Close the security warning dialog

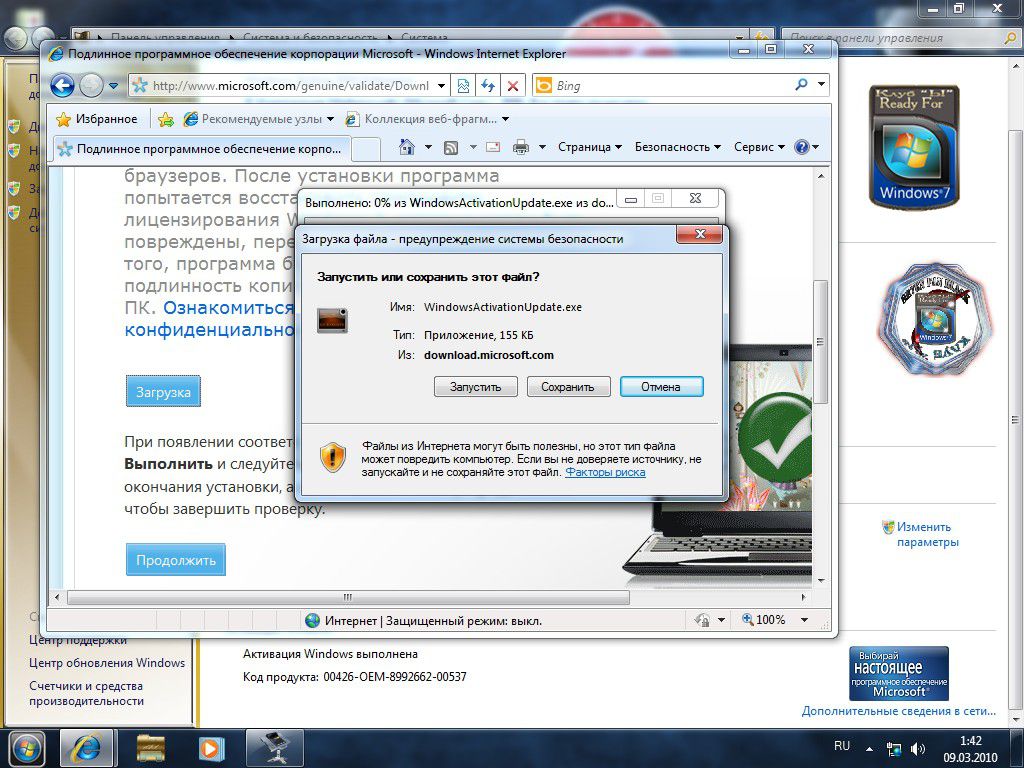(x=700, y=234)
